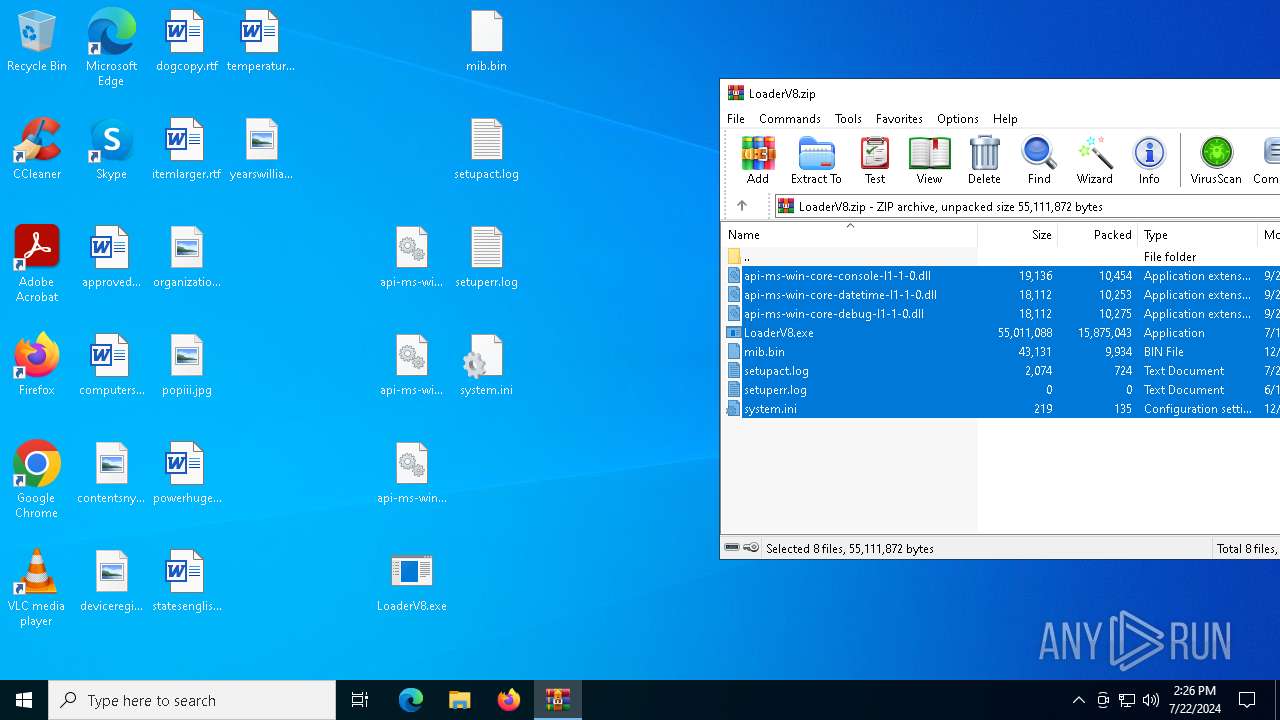1280x720 pixels.
Task: Show archive Info
Action: (1149, 160)
